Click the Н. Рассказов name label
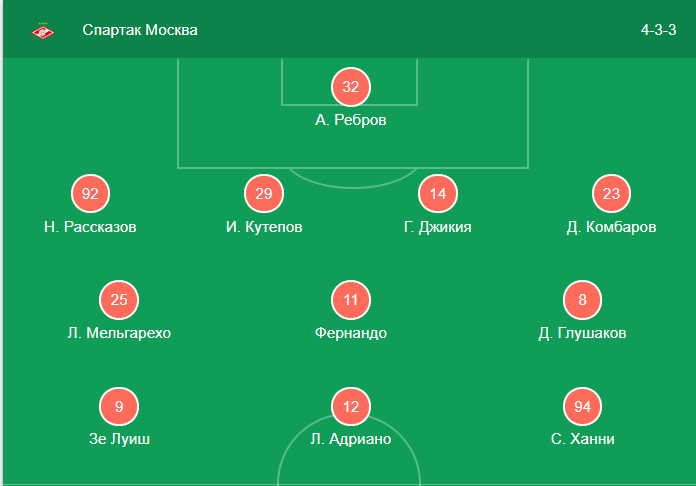 (90, 227)
